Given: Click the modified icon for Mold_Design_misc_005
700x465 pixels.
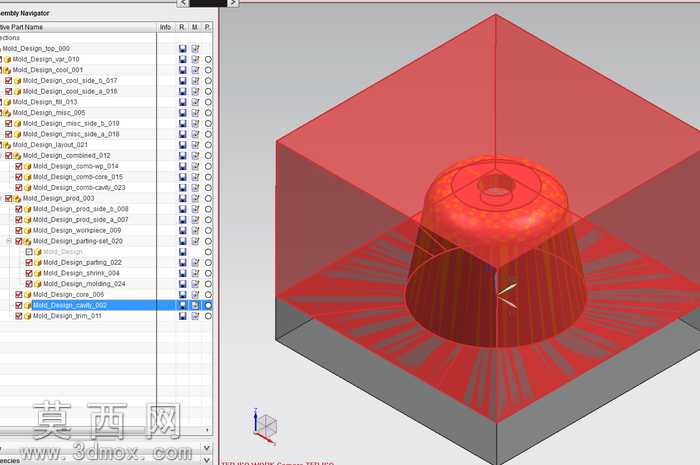Looking at the screenshot, I should click(x=195, y=113).
